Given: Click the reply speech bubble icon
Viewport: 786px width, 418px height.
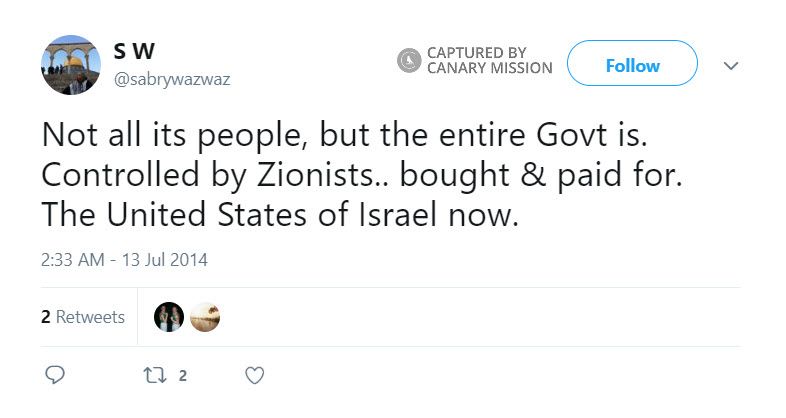Looking at the screenshot, I should [56, 376].
